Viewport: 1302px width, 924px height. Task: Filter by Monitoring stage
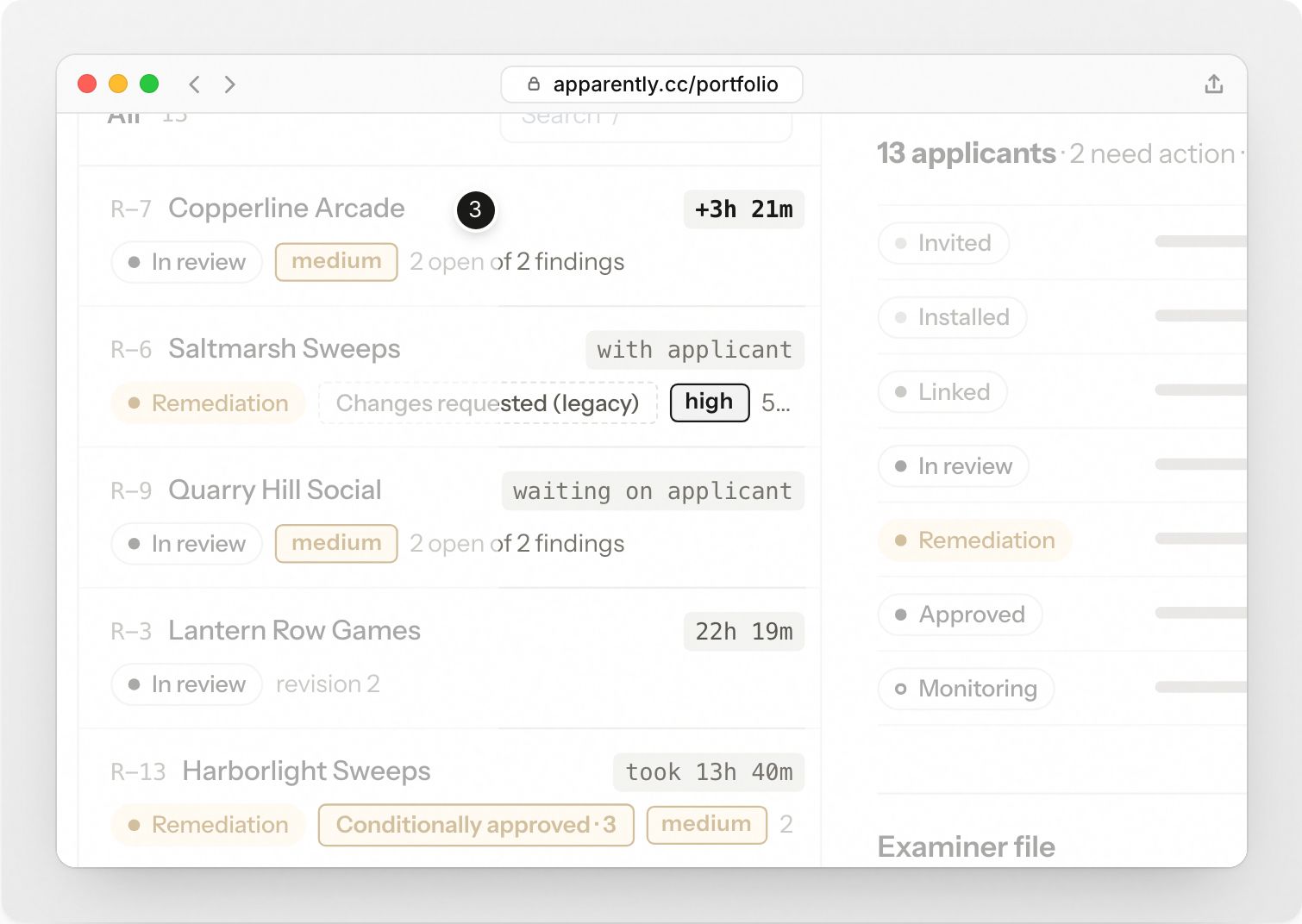[x=966, y=689]
